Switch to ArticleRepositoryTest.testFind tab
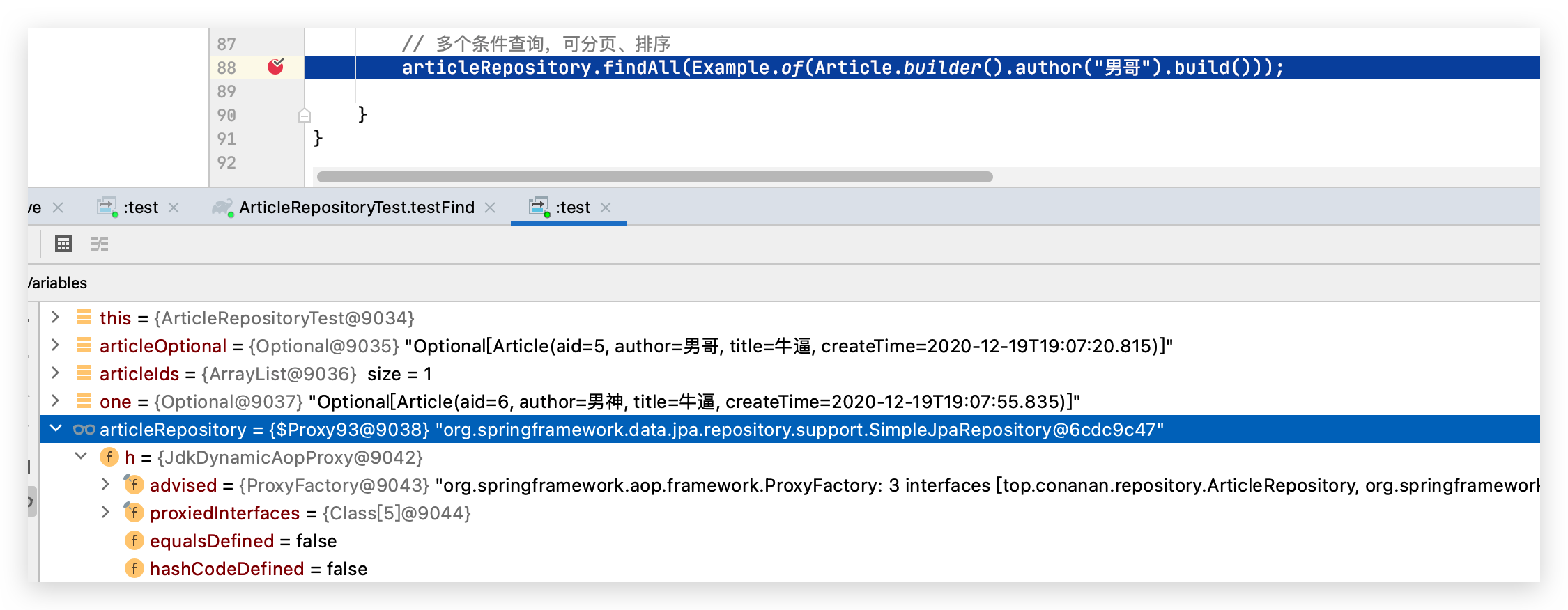The image size is (1568, 610). pos(356,208)
